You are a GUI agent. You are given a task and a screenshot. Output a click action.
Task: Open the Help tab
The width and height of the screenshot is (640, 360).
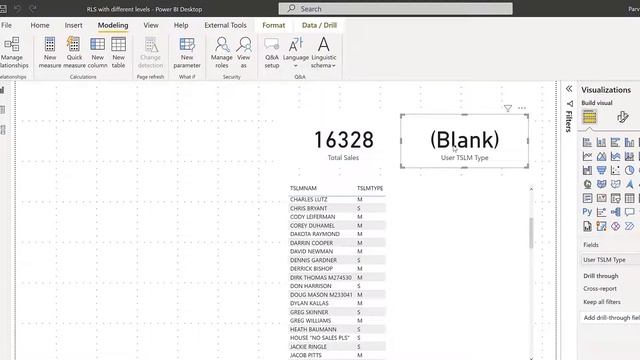click(x=181, y=25)
